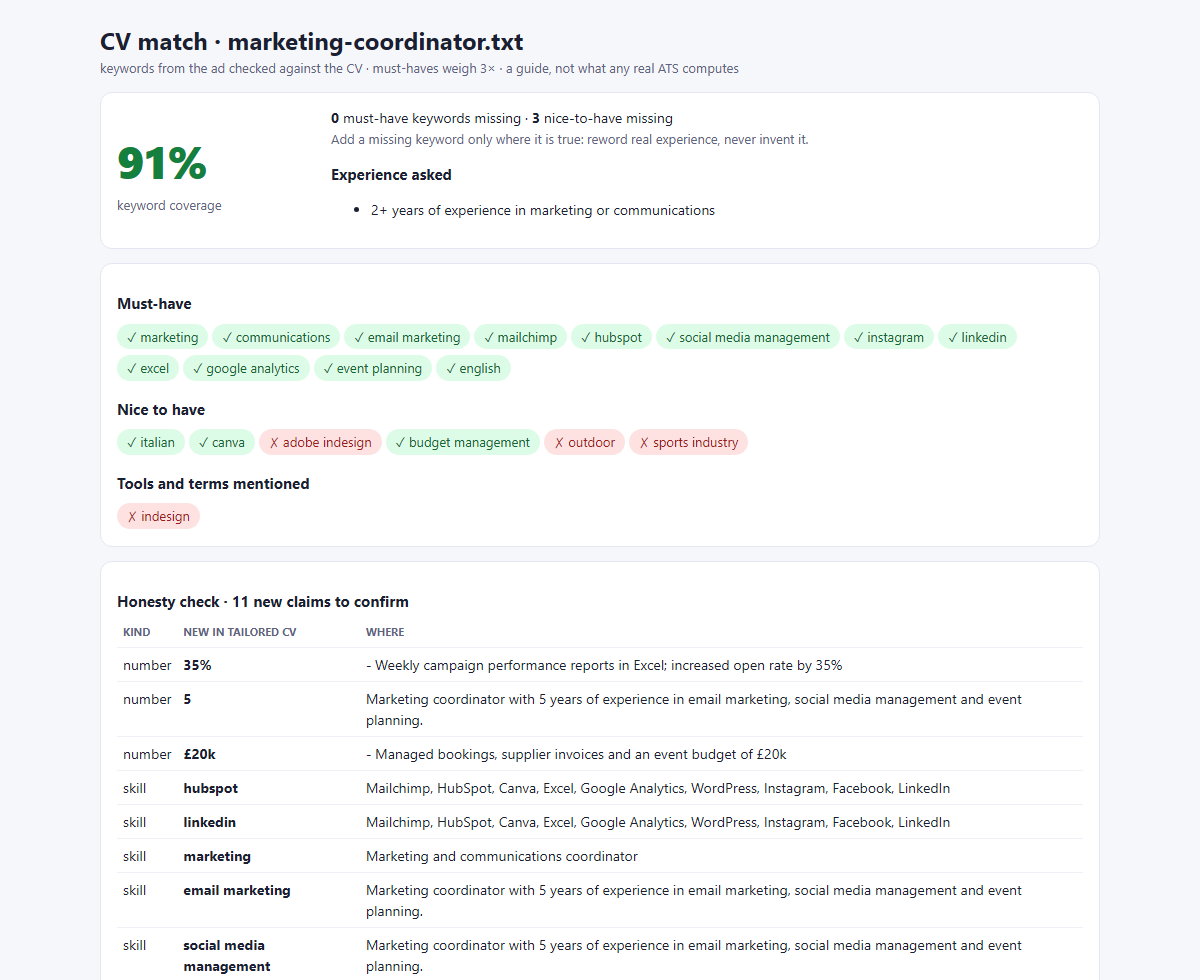Click the 'hubspot' skill cell in the honesty table
Image resolution: width=1200 pixels, height=980 pixels.
[211, 788]
